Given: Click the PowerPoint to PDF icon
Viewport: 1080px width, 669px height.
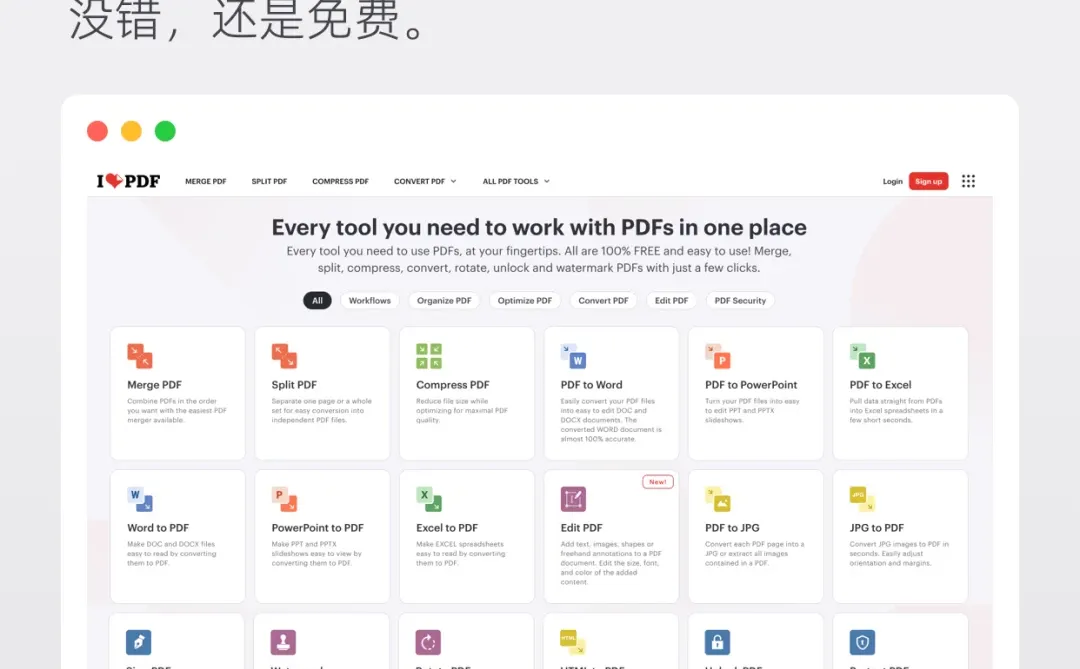Looking at the screenshot, I should [x=284, y=500].
